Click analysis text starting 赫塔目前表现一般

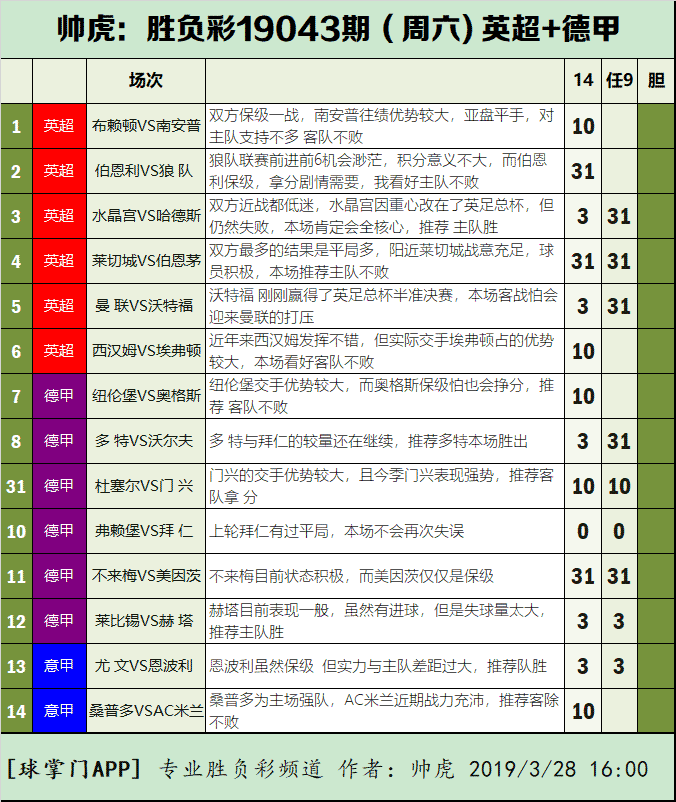point(377,621)
